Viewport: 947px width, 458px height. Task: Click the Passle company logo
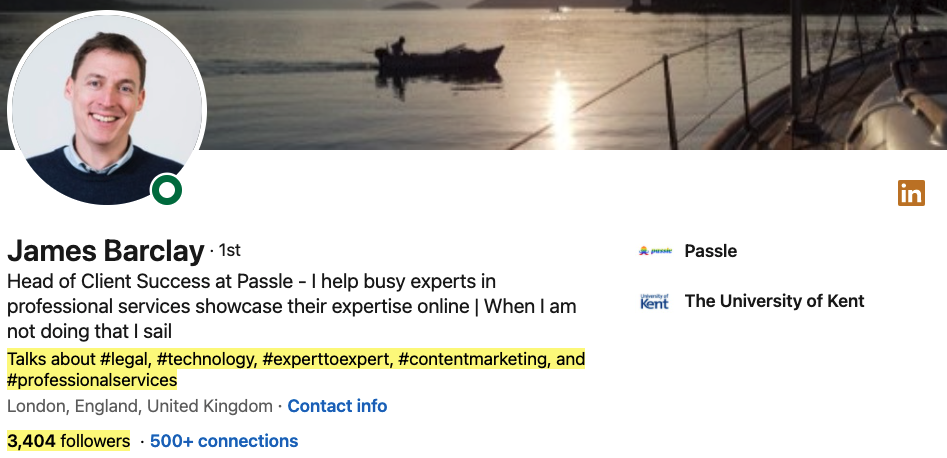click(655, 251)
